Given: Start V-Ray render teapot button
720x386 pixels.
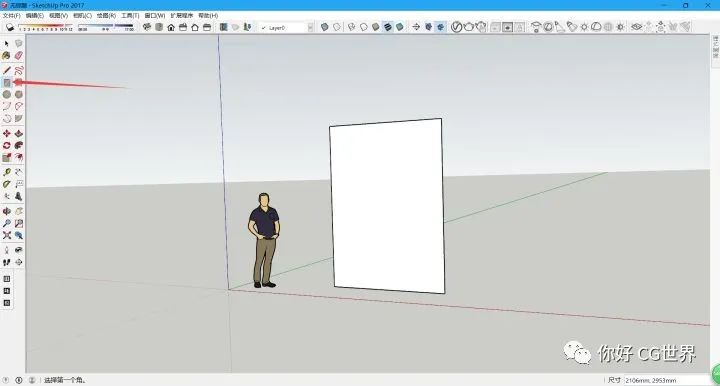Looking at the screenshot, I should click(x=468, y=27).
